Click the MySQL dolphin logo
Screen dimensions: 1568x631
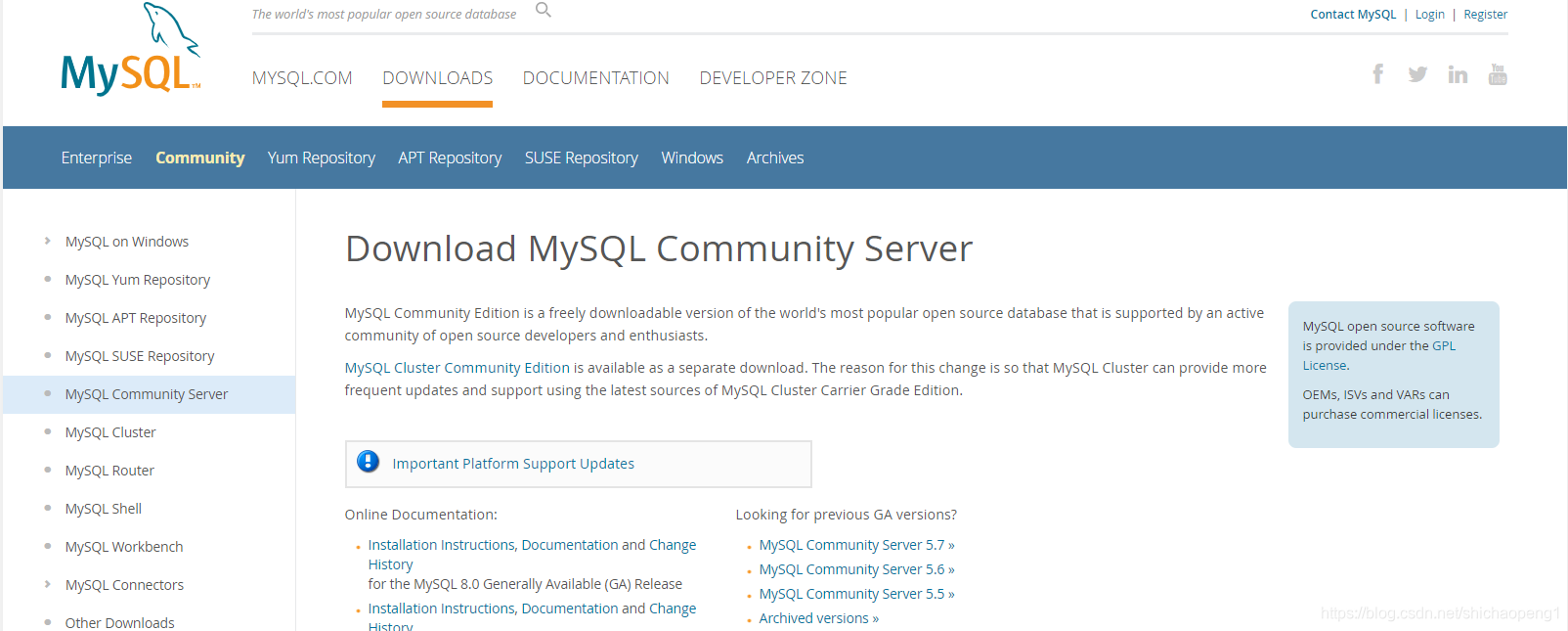click(131, 49)
